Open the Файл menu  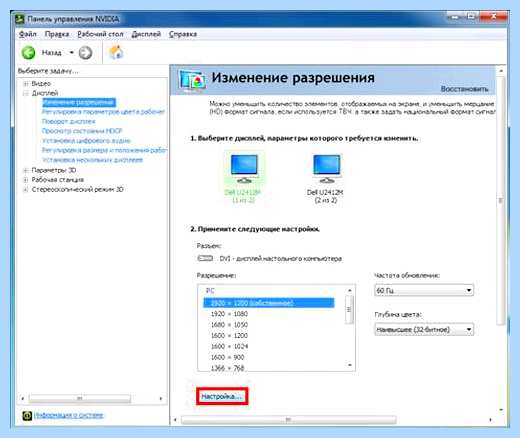28,34
